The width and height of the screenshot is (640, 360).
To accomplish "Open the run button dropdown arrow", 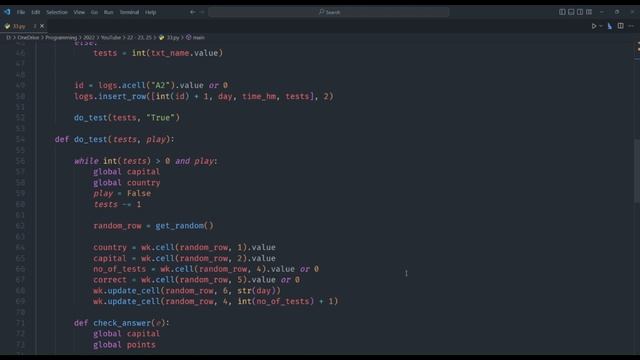I will (x=600, y=26).
